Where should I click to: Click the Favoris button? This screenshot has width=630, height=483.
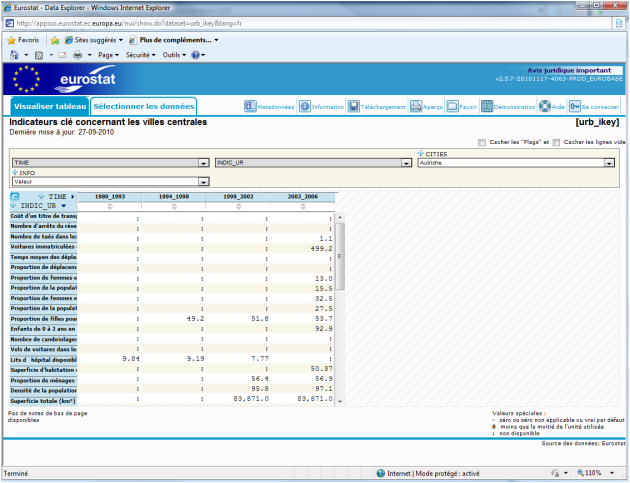pyautogui.click(x=23, y=40)
